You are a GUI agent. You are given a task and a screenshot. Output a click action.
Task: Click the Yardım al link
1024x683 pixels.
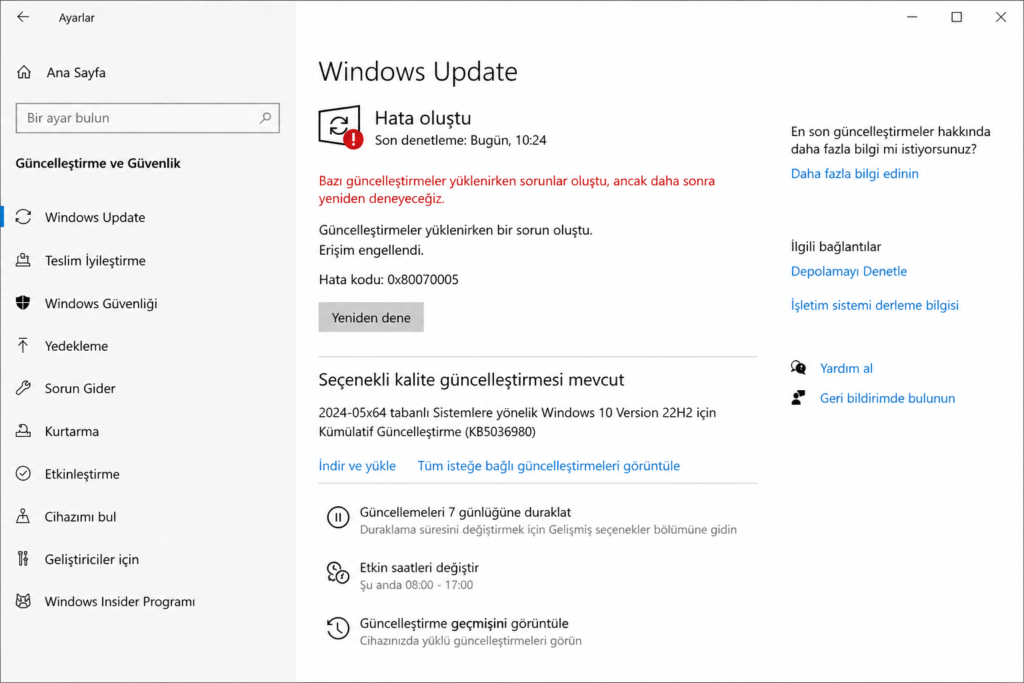click(x=846, y=368)
